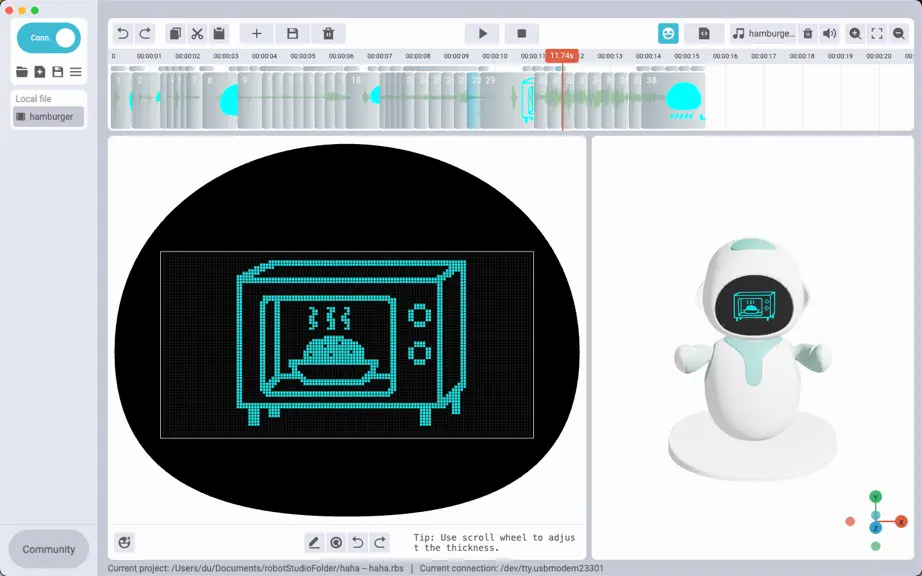Viewport: 922px width, 576px height.
Task: Zoom in the timeline
Action: pos(855,34)
